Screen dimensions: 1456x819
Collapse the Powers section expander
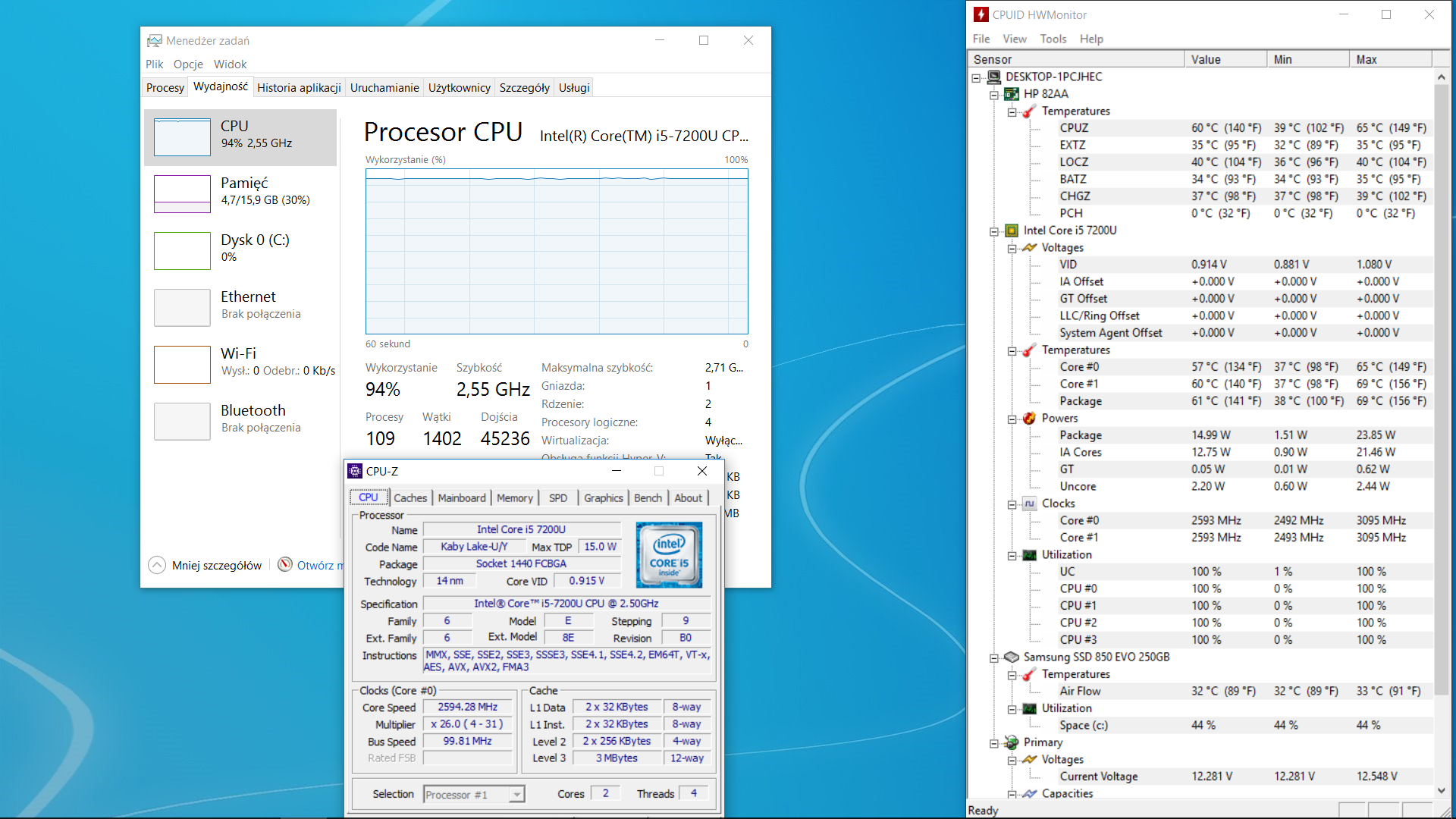click(x=1012, y=419)
